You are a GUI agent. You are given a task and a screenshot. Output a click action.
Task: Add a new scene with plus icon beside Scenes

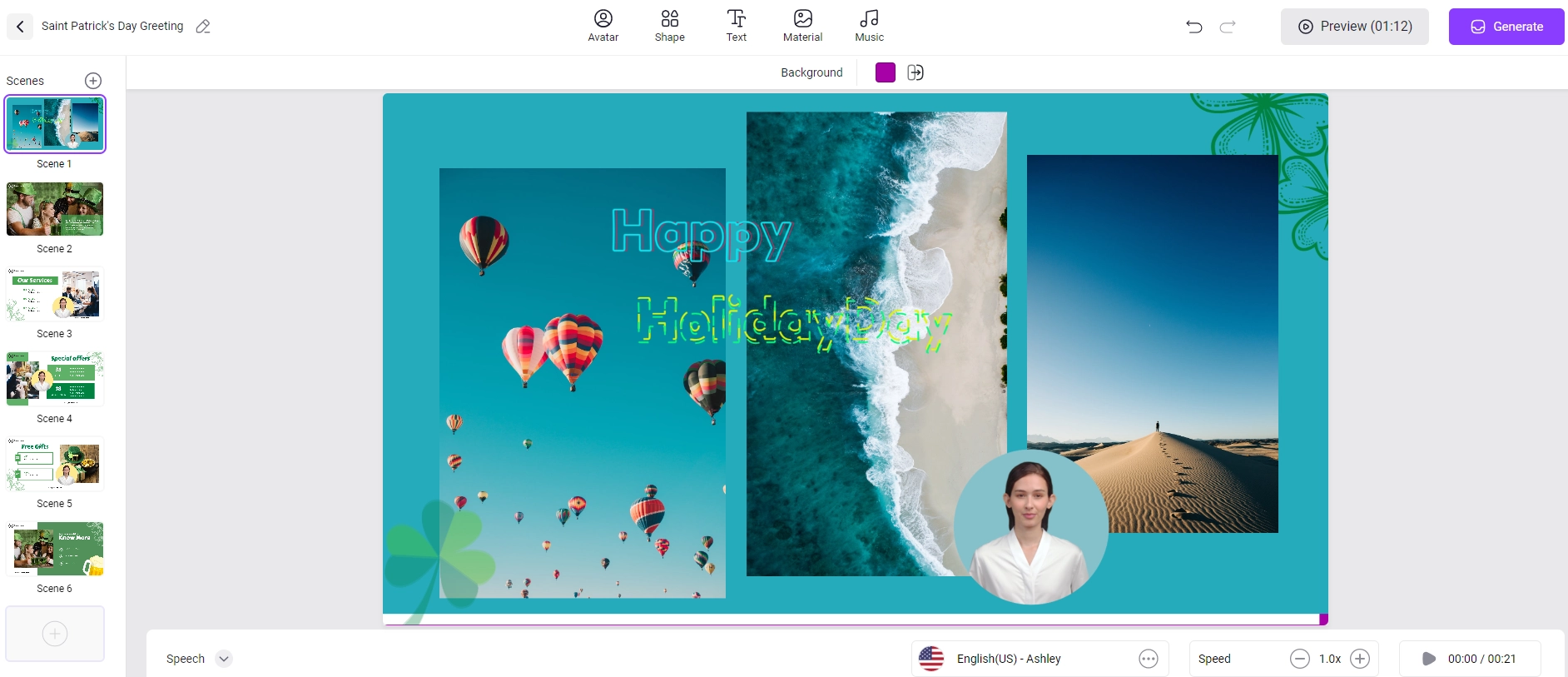point(93,81)
